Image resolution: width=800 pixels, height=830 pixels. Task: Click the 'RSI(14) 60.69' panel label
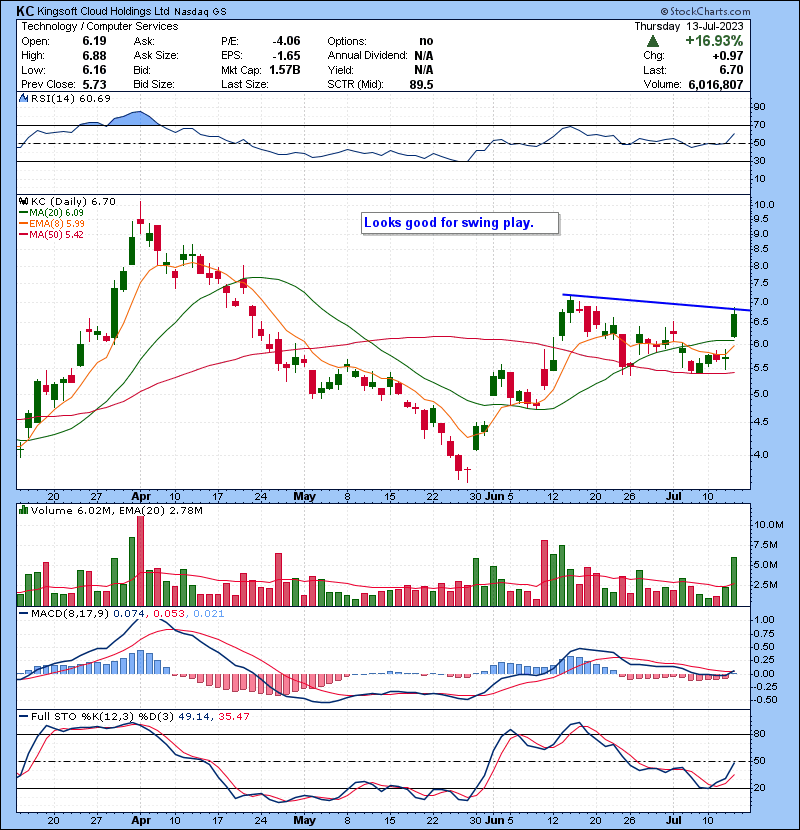70,98
